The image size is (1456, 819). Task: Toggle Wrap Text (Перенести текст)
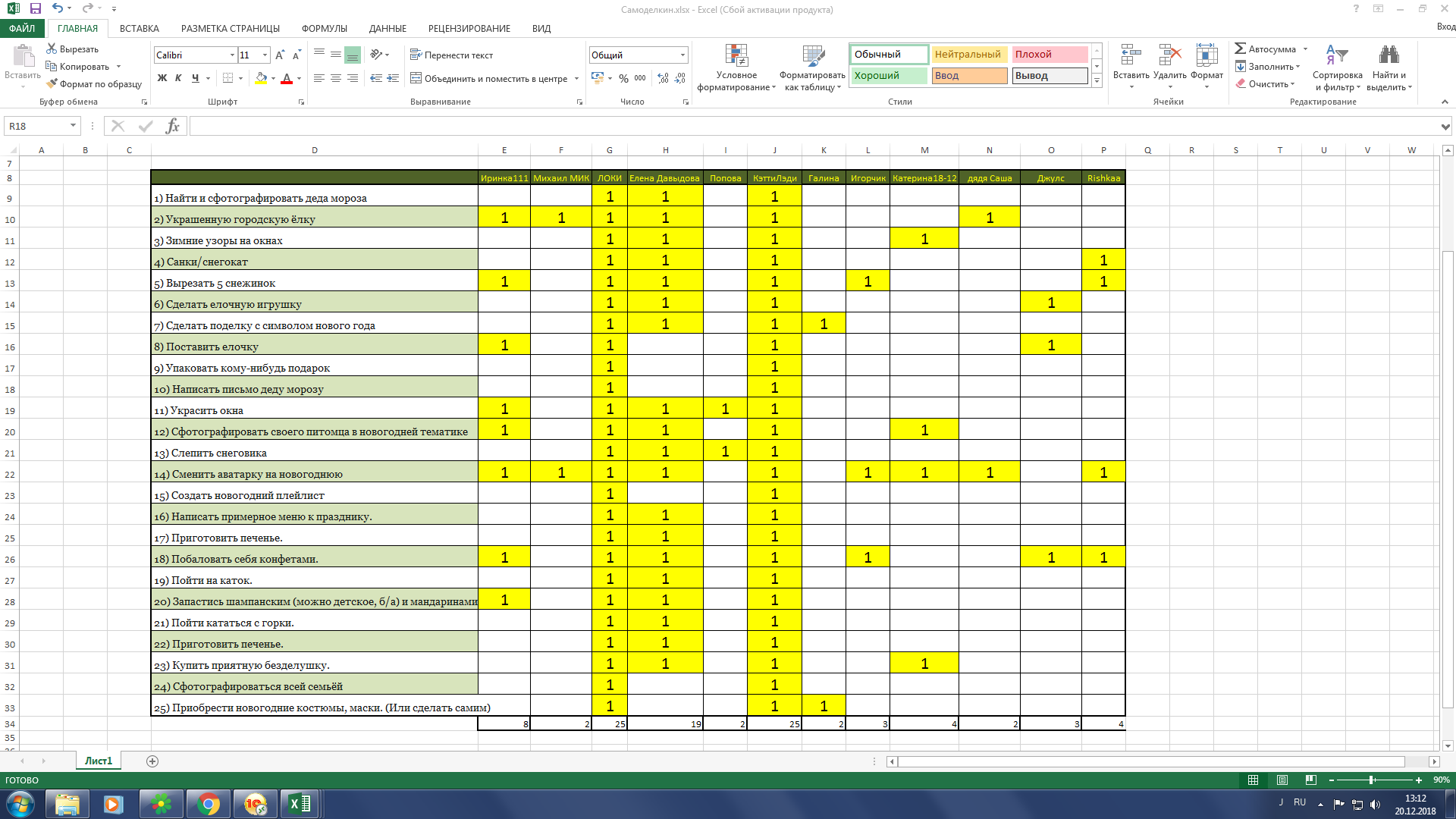coord(451,55)
